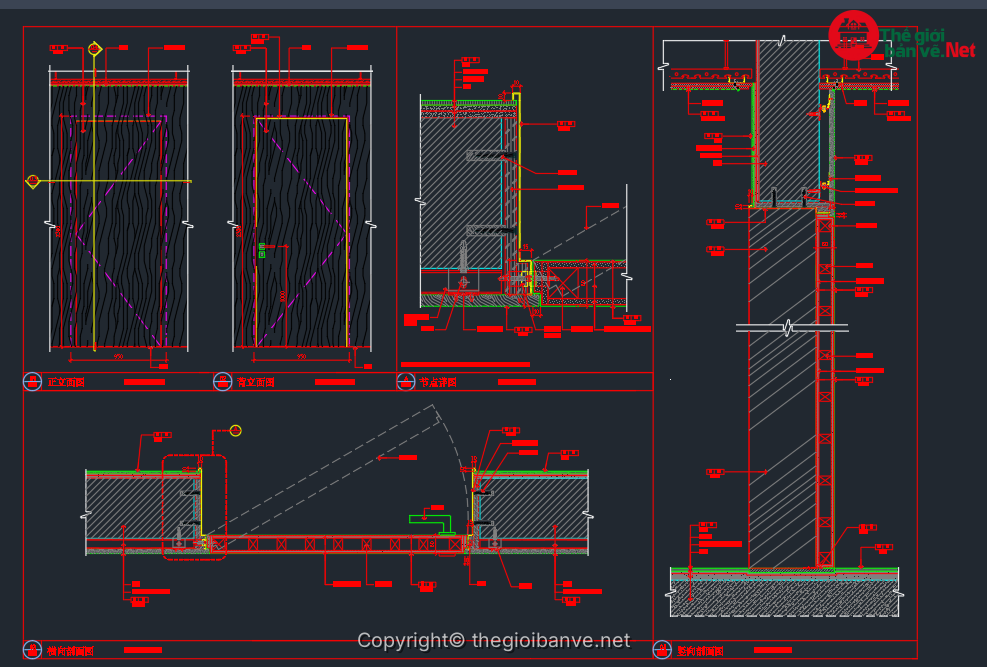Click the 横向剖面图 horizontal section title

tap(70, 651)
